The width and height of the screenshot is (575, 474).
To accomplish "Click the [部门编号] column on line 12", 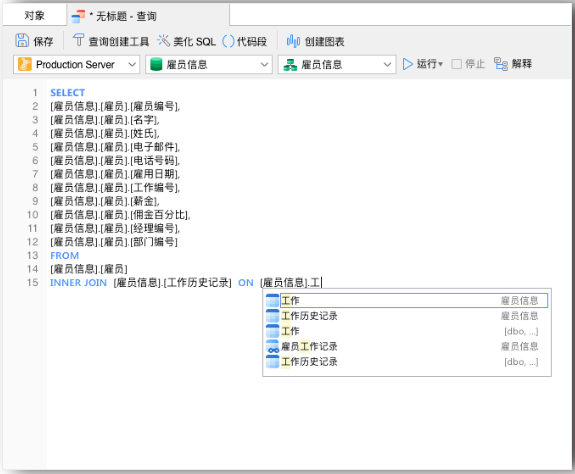I will 154,242.
